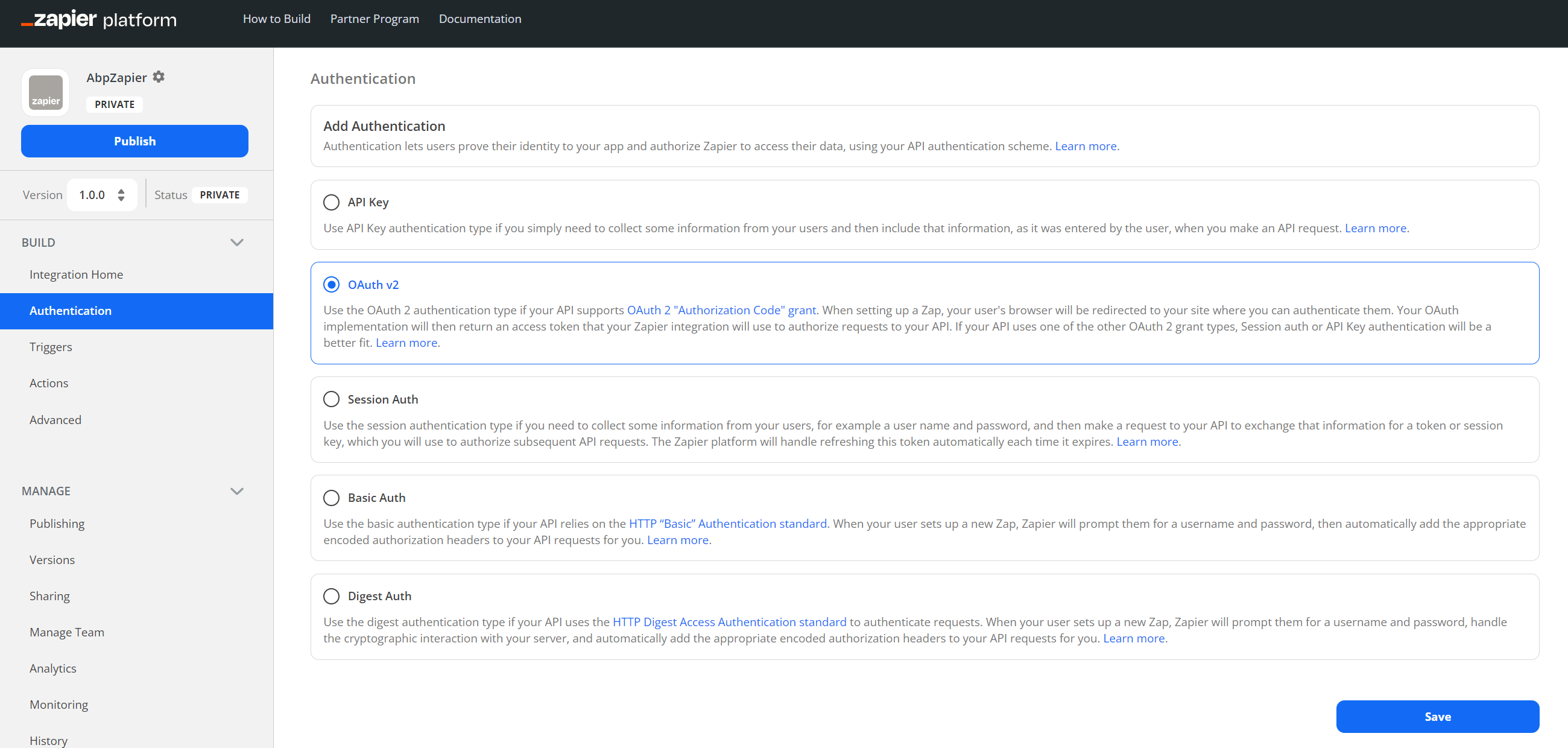1568x748 pixels.
Task: Open the Version 1.0.0 selector
Action: [102, 195]
